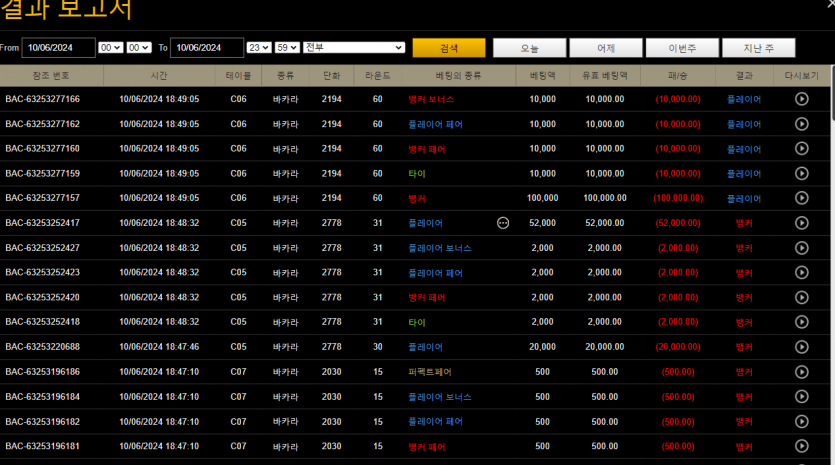Viewport: 835px width, 465px height.
Task: Select reference number BAC-63253277166
Action: (x=43, y=99)
